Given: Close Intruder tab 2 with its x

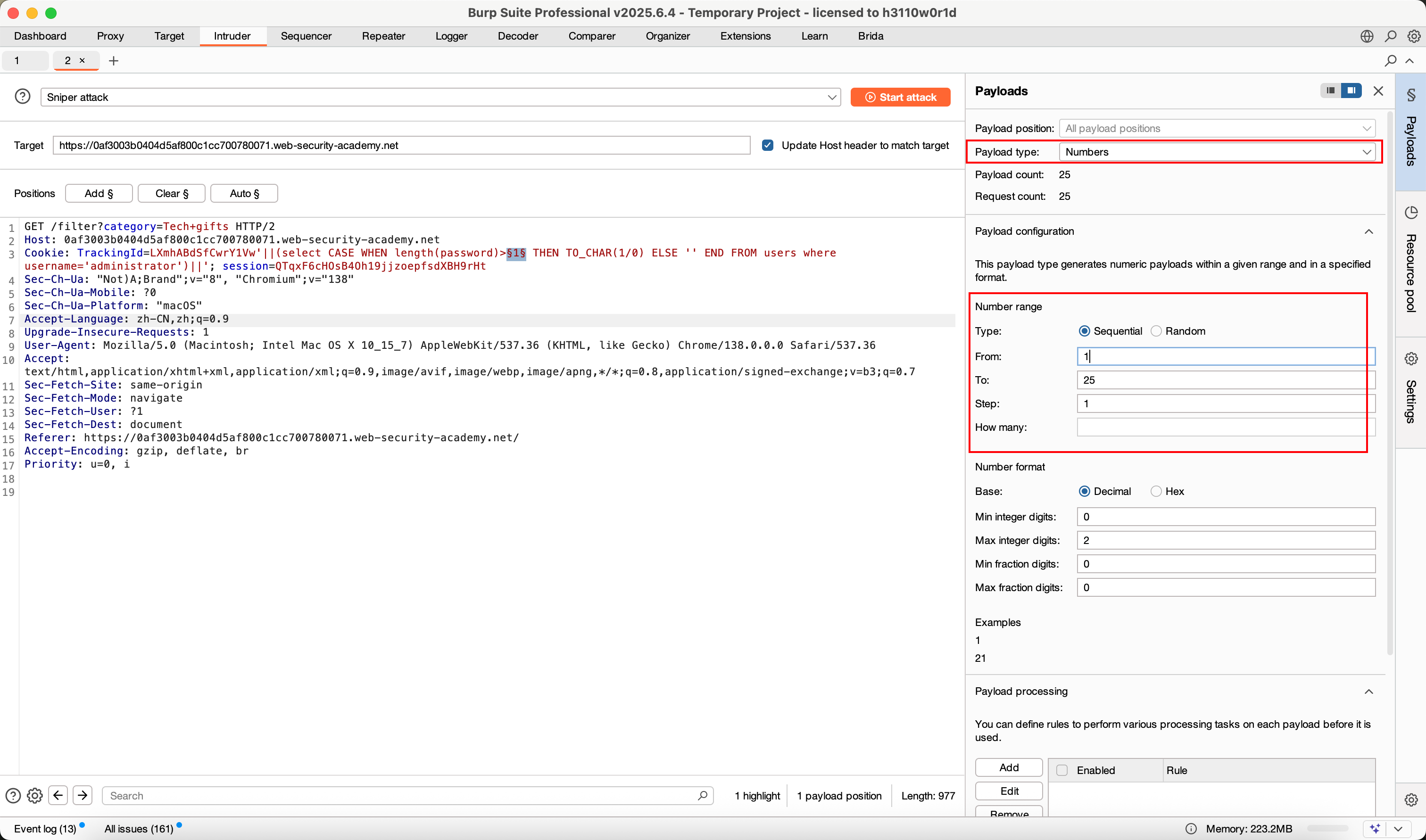Looking at the screenshot, I should click(82, 60).
